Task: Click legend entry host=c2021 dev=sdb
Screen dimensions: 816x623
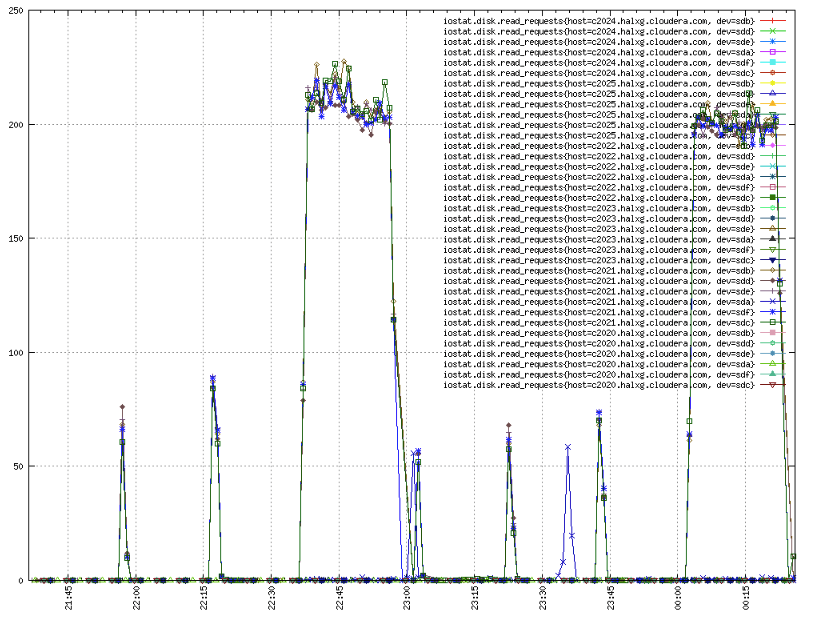Action: click(x=614, y=271)
